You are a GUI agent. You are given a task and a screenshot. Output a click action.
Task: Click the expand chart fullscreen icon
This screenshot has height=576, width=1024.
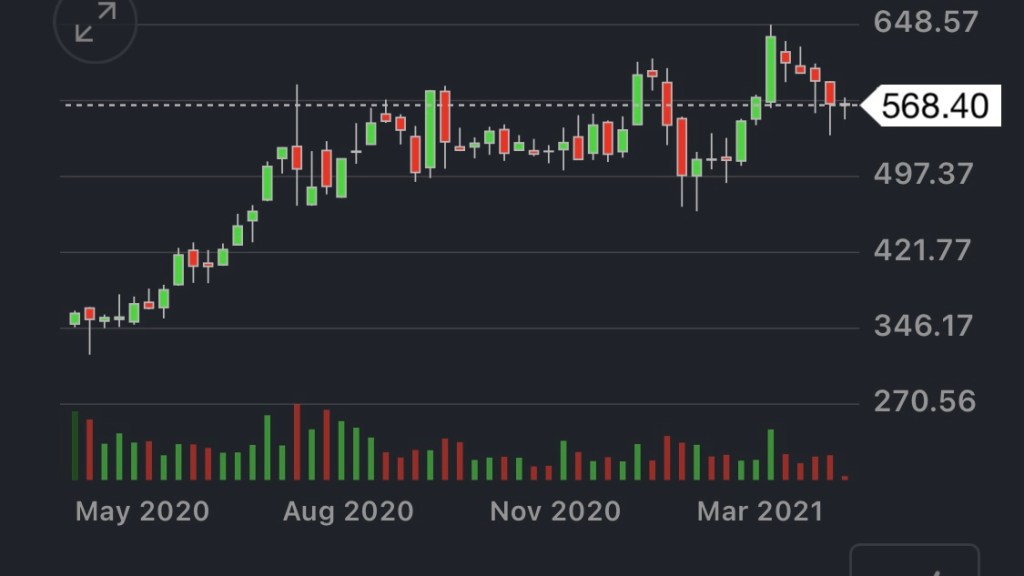point(95,23)
